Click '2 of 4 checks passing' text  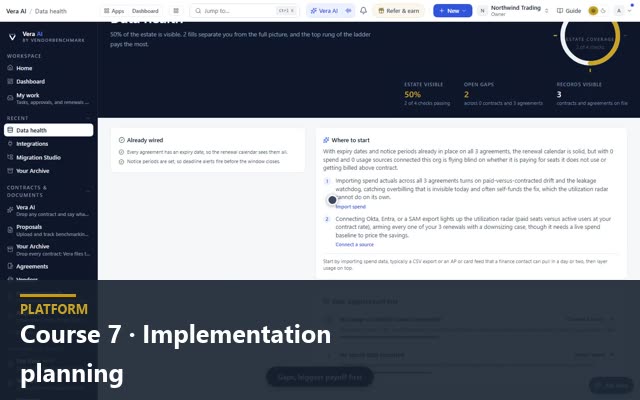[x=427, y=103]
